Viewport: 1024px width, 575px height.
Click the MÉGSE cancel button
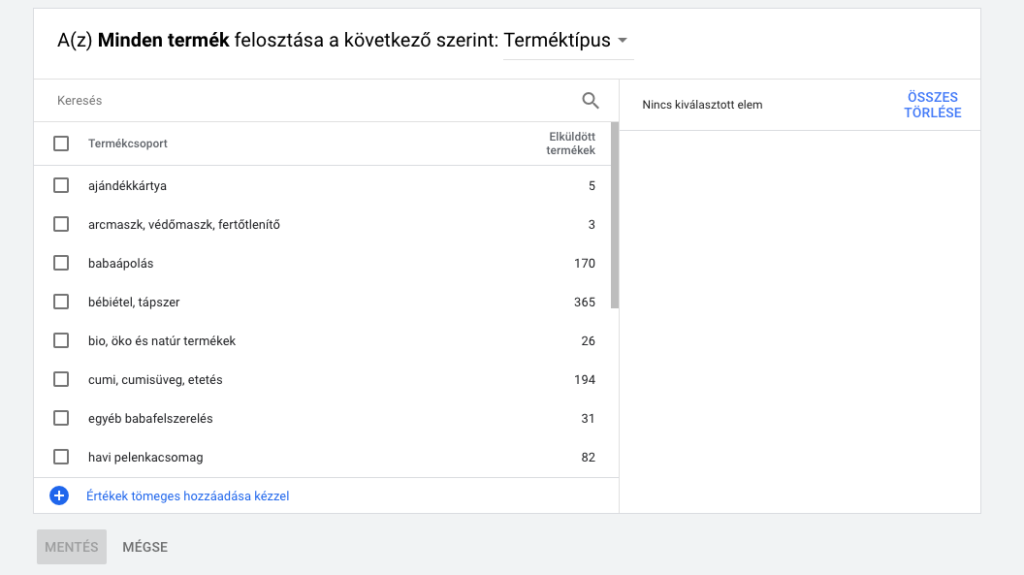[145, 547]
